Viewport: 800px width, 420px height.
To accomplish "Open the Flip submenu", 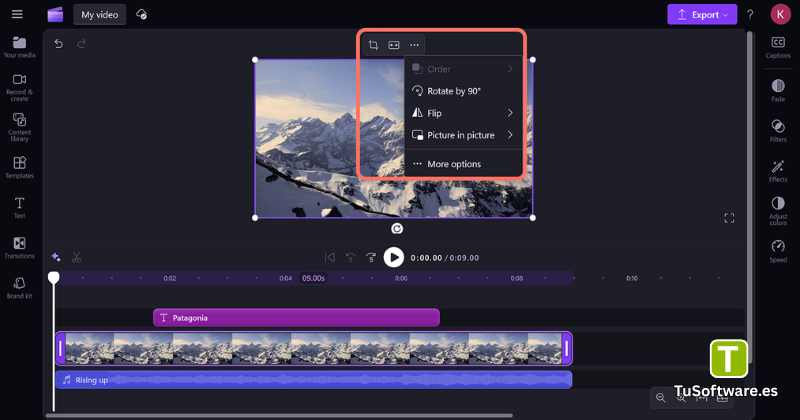I will point(463,113).
